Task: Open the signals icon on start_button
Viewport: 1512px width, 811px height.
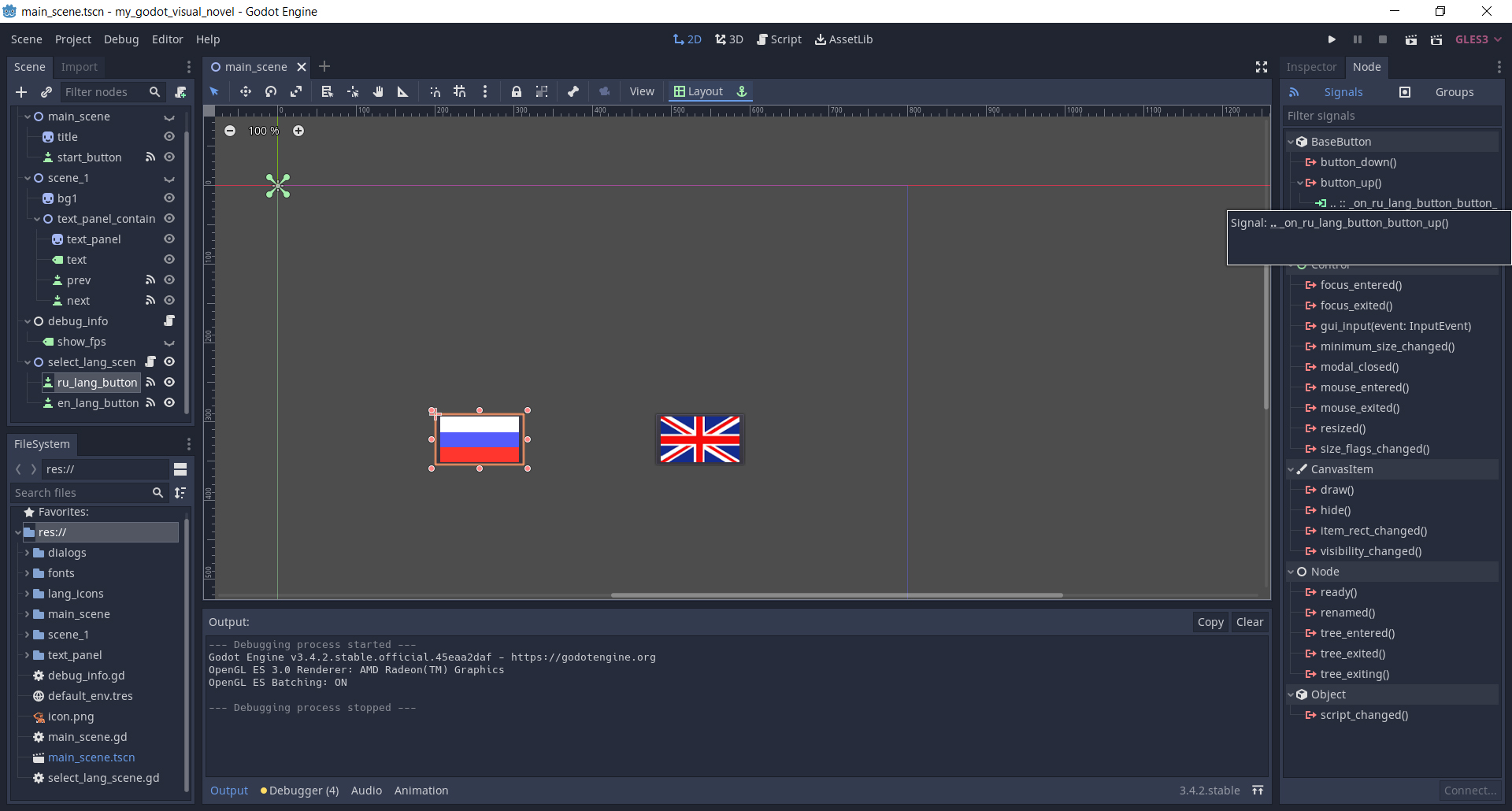Action: click(x=150, y=157)
